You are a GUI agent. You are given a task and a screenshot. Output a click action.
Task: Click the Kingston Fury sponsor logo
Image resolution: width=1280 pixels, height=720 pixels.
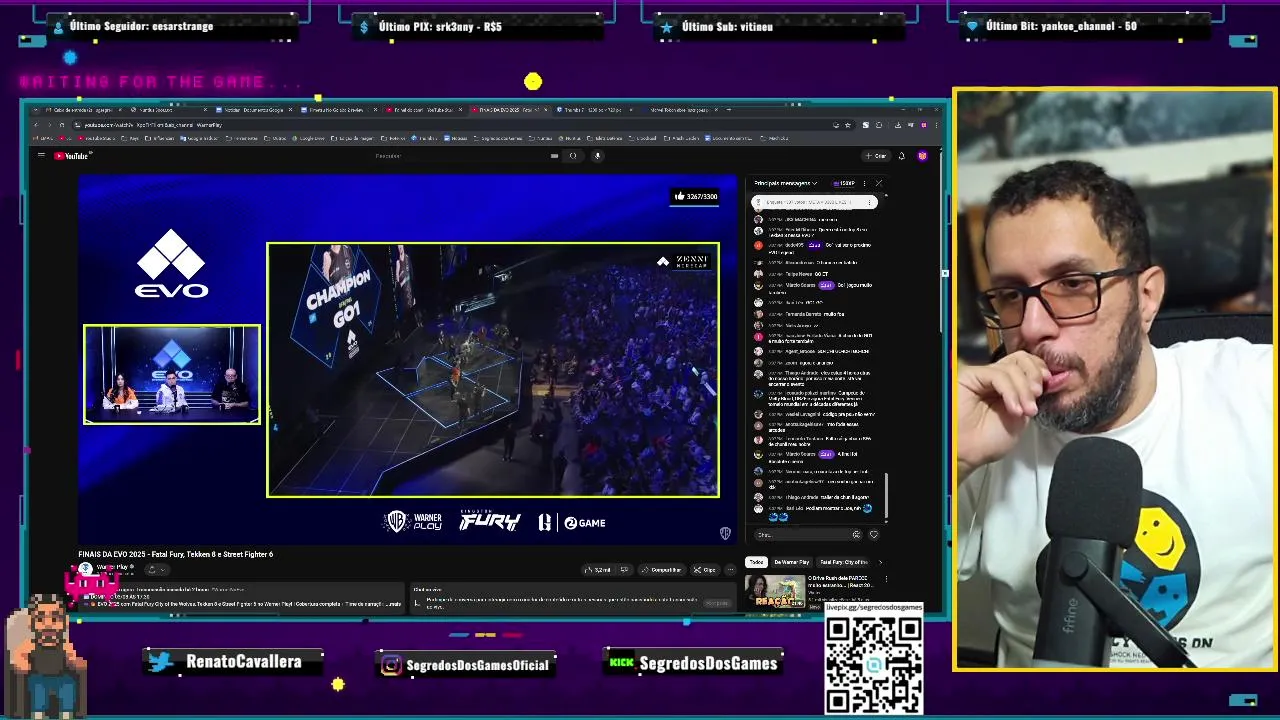[x=490, y=521]
